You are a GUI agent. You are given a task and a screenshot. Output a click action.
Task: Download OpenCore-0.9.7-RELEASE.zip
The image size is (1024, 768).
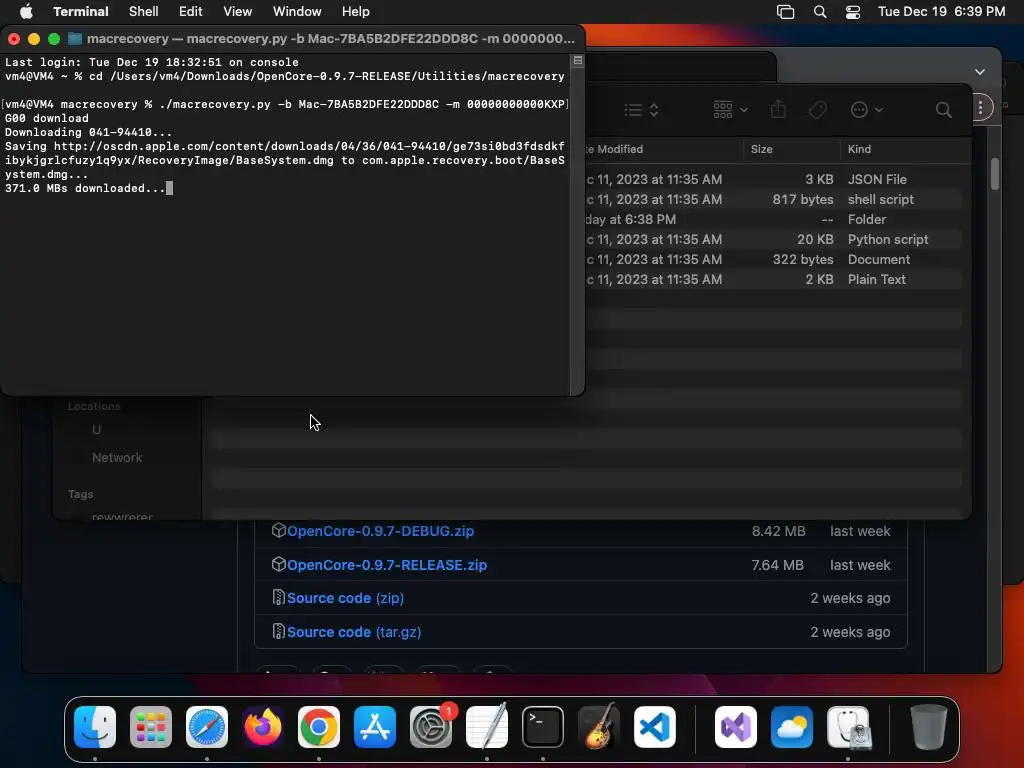coord(387,565)
